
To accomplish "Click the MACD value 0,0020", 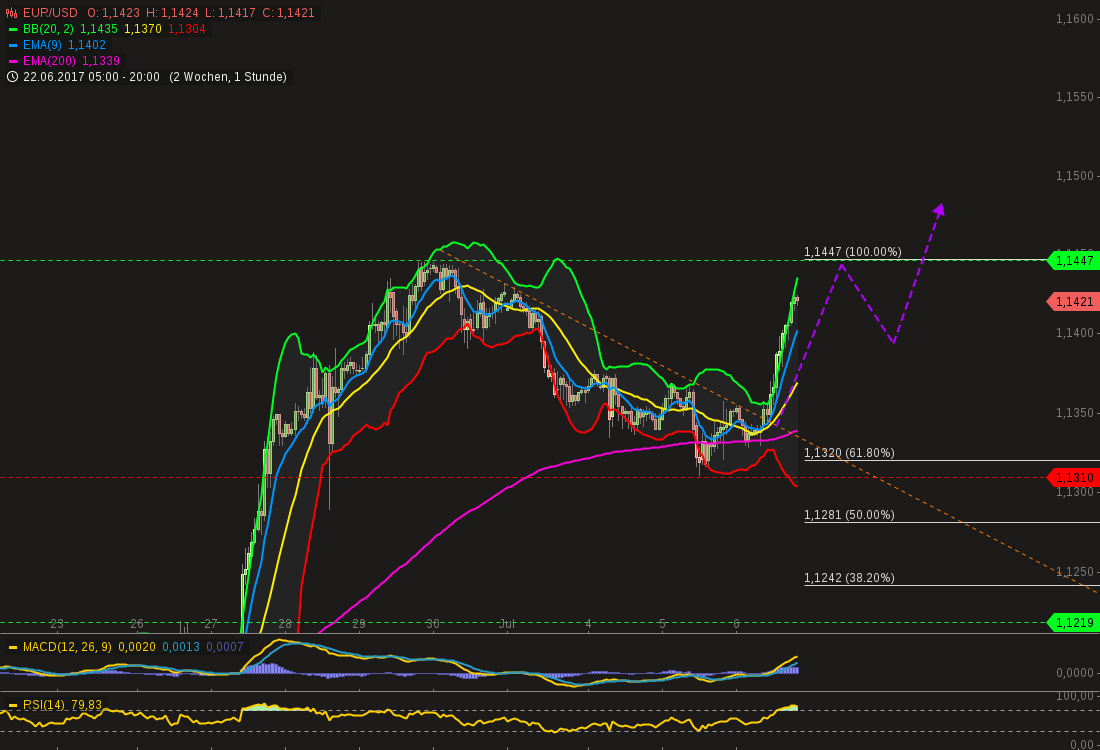I will pyautogui.click(x=137, y=647).
